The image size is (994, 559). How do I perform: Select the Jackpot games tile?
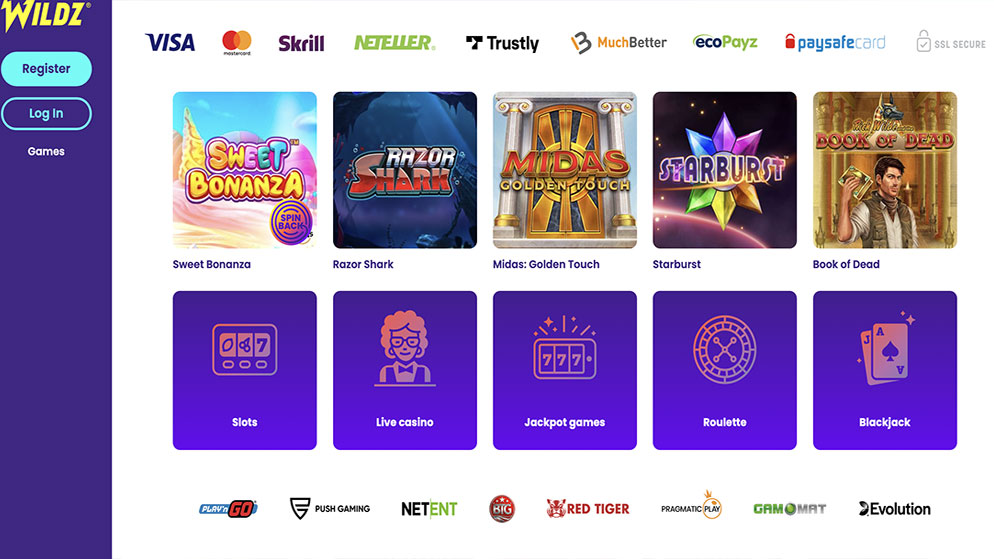click(x=565, y=370)
